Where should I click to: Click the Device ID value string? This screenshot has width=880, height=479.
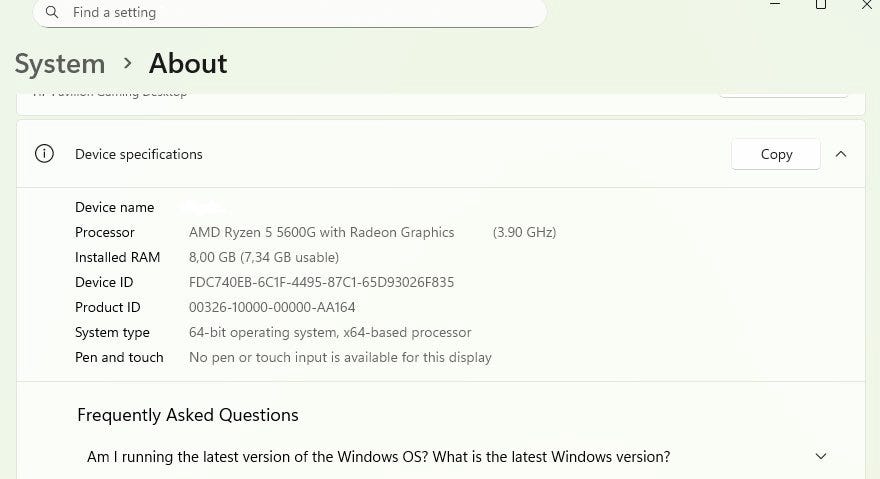pyautogui.click(x=321, y=282)
